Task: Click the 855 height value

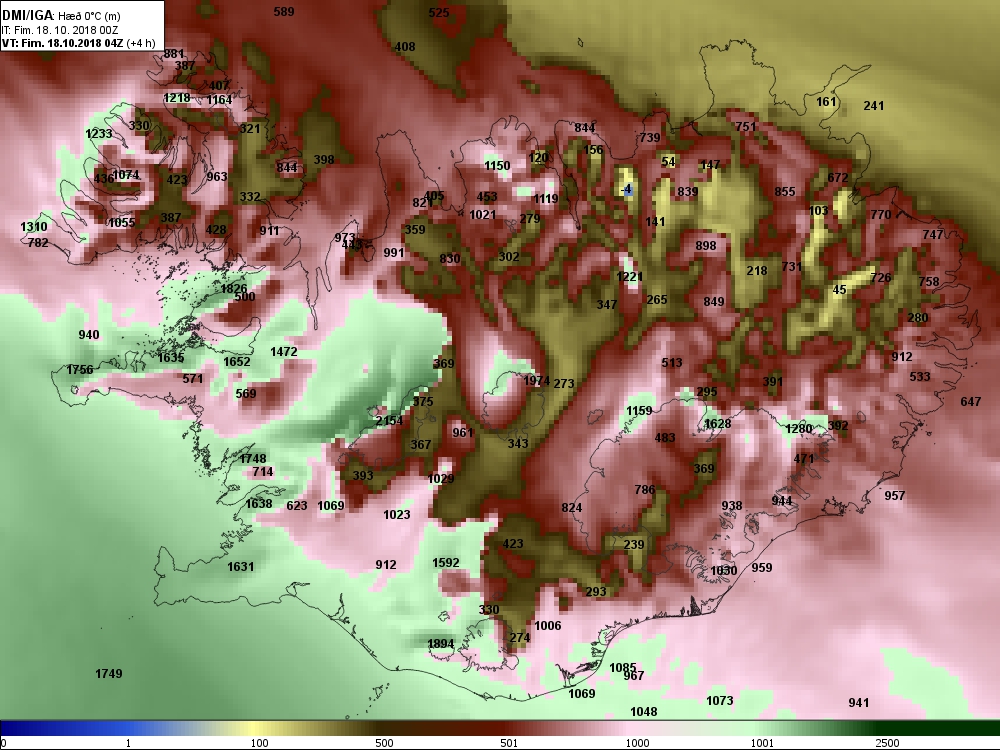Action: [x=785, y=191]
